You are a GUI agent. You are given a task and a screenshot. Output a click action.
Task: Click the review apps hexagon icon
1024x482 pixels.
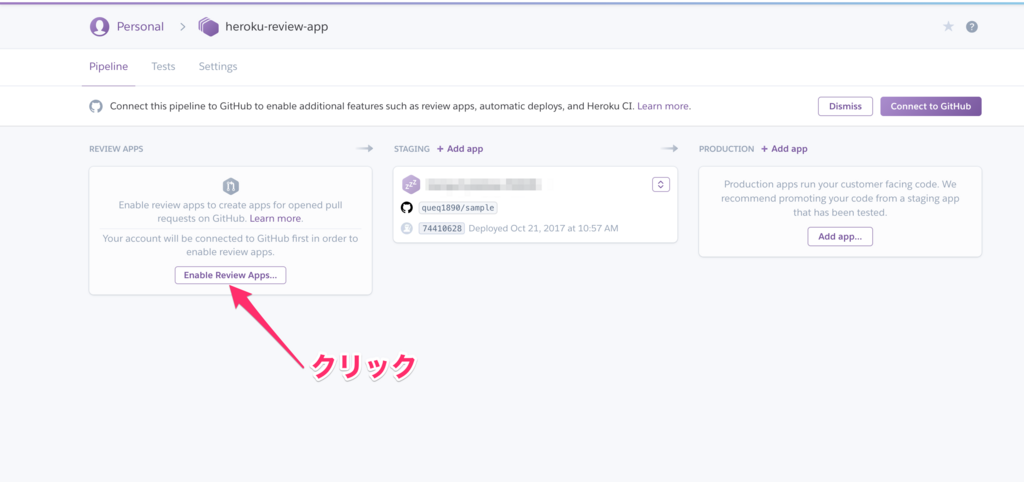tap(231, 186)
